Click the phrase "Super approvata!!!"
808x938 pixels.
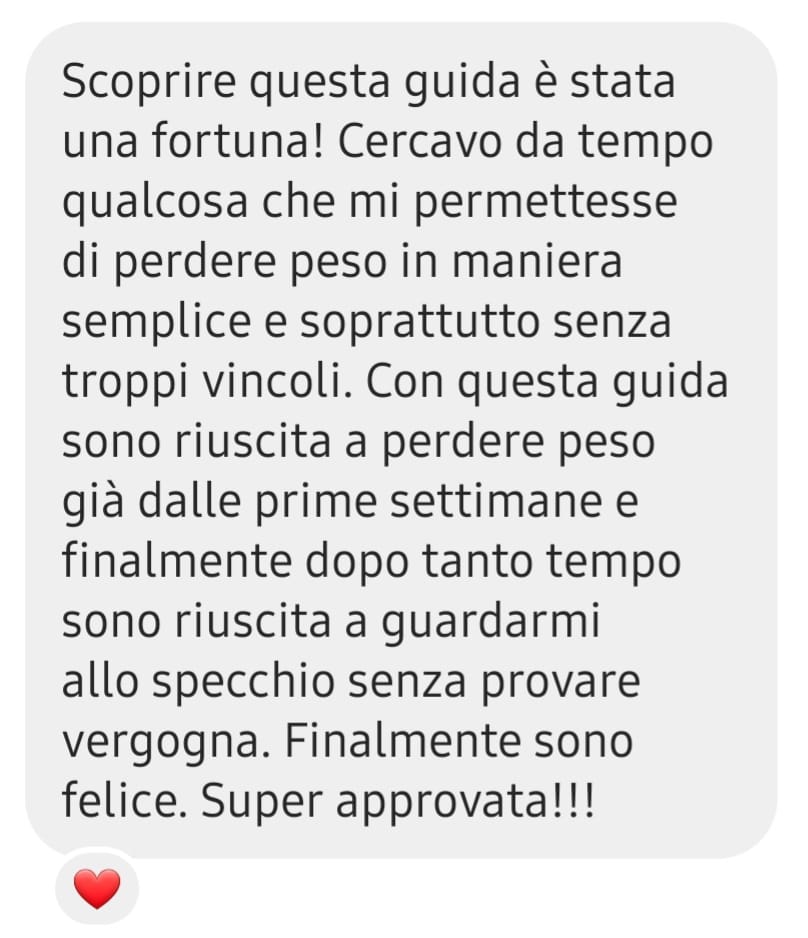tap(398, 800)
